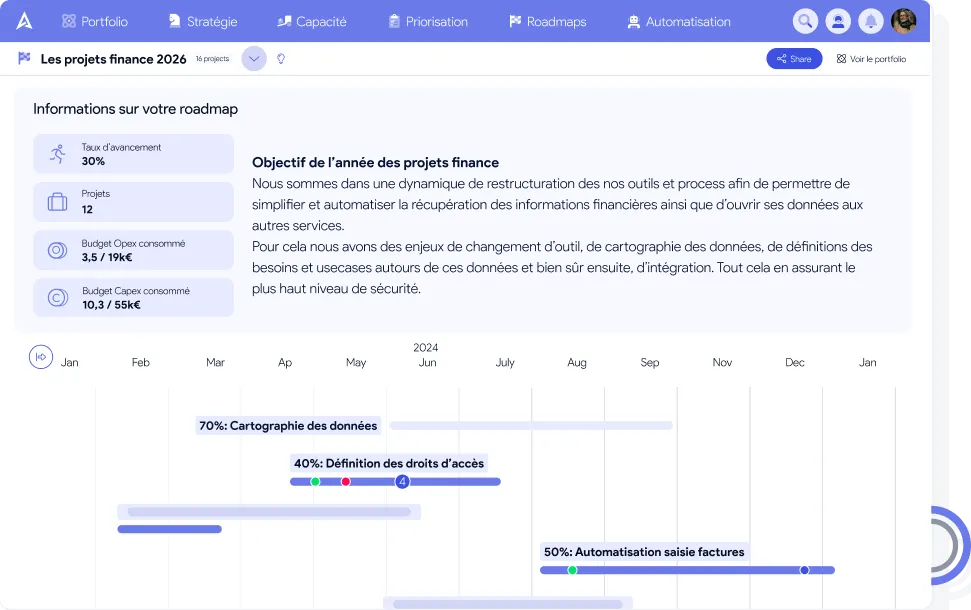Click the 70% Cartographie des données progress bar
This screenshot has height=610, width=971.
point(530,425)
